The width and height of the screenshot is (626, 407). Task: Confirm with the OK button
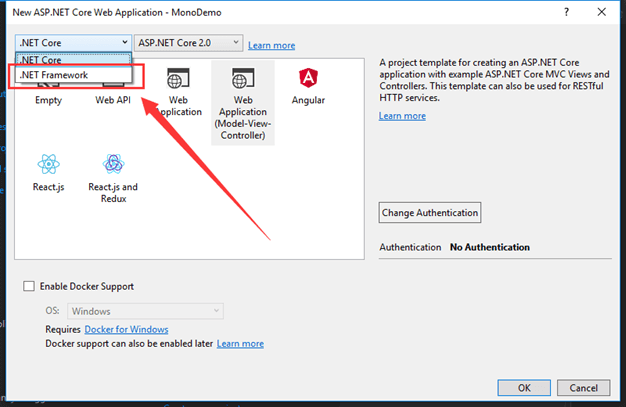(524, 388)
